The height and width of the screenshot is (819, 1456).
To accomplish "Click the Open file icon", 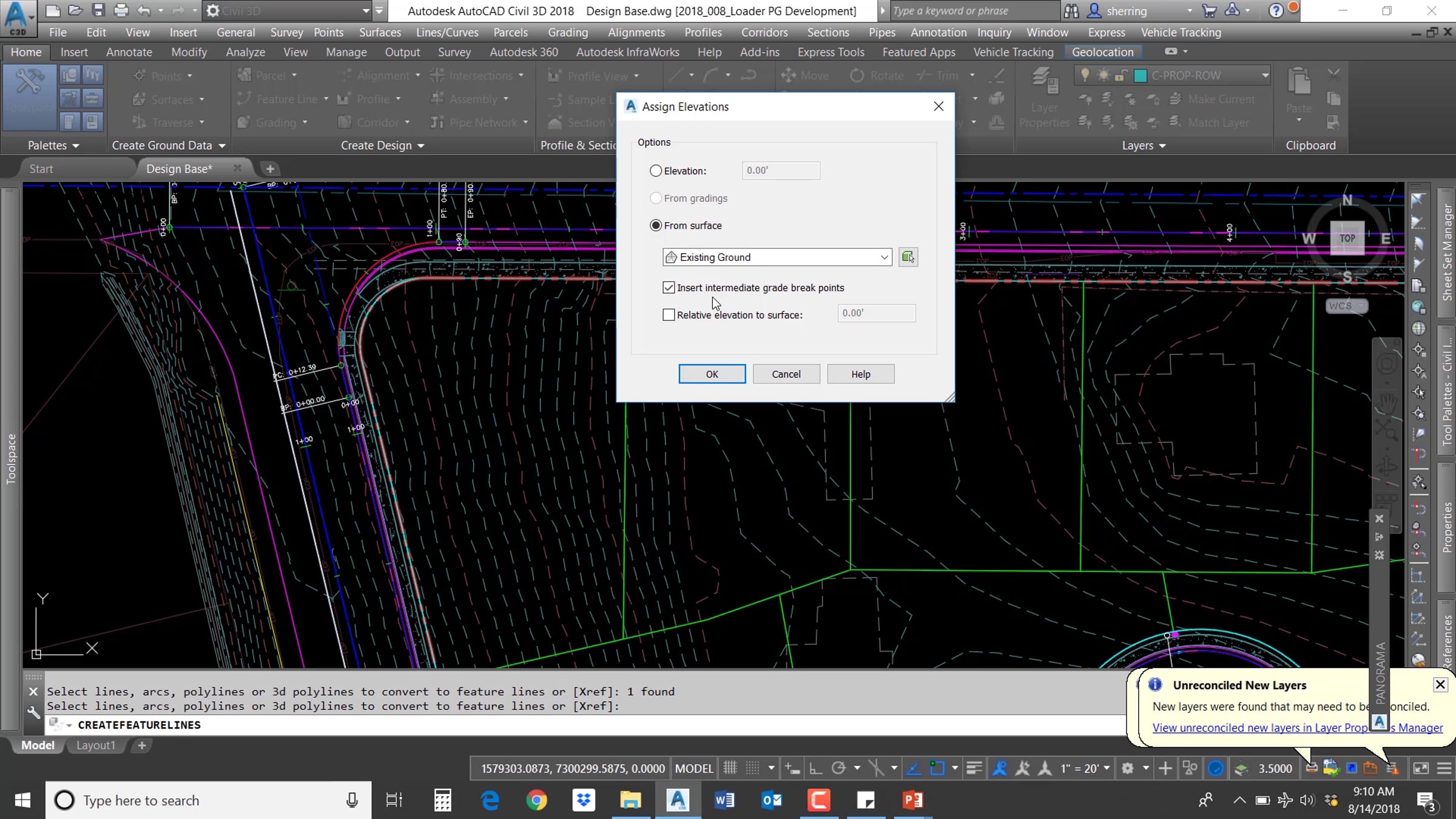I will tap(75, 10).
